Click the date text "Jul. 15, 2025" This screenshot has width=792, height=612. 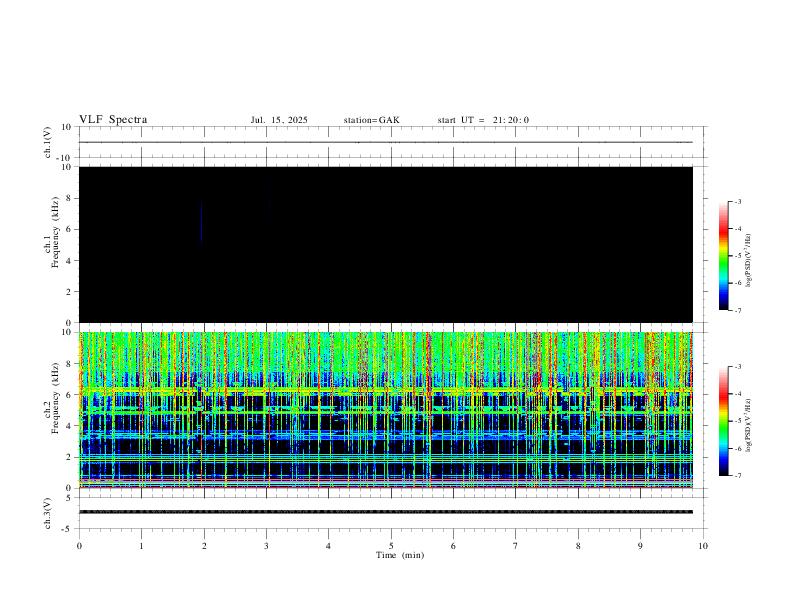tap(279, 120)
